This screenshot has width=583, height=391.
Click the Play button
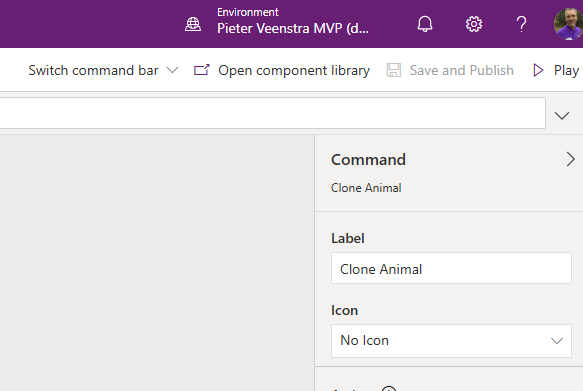click(556, 70)
